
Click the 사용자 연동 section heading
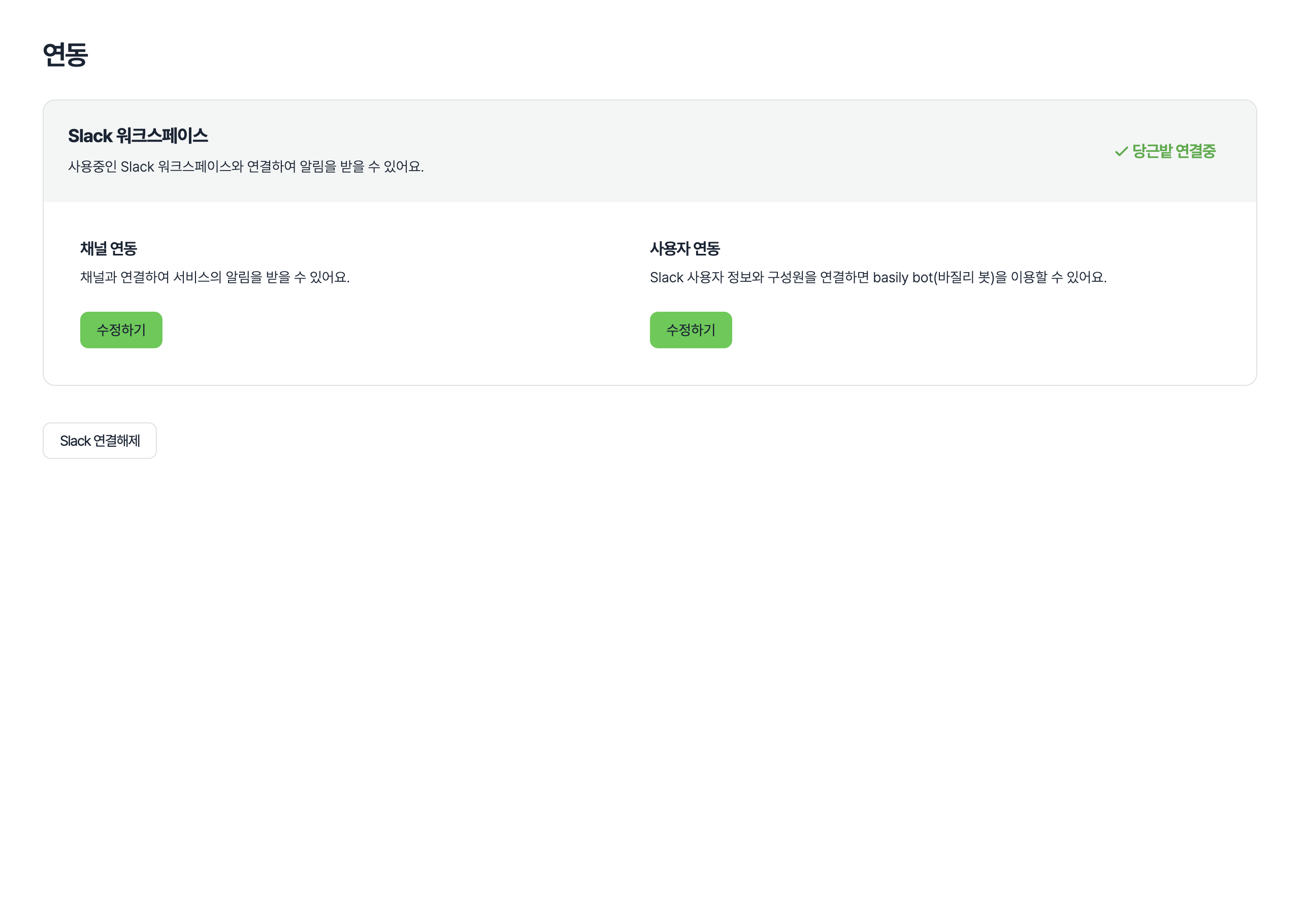[x=685, y=249]
